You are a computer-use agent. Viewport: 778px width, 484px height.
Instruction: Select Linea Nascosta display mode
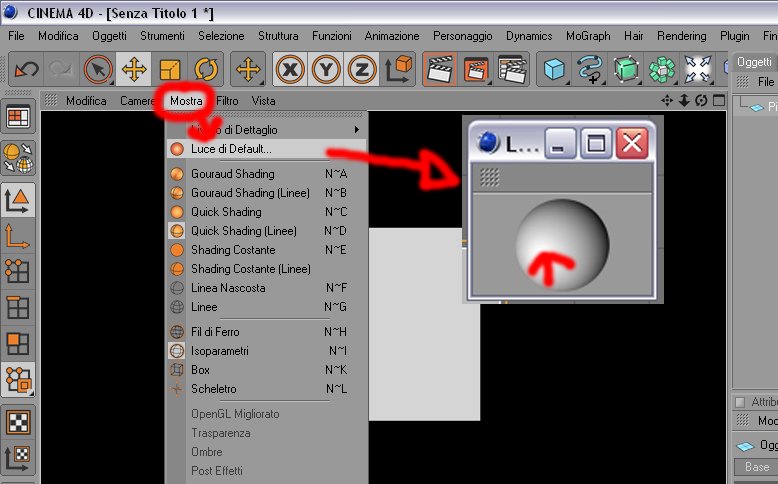tap(267, 288)
